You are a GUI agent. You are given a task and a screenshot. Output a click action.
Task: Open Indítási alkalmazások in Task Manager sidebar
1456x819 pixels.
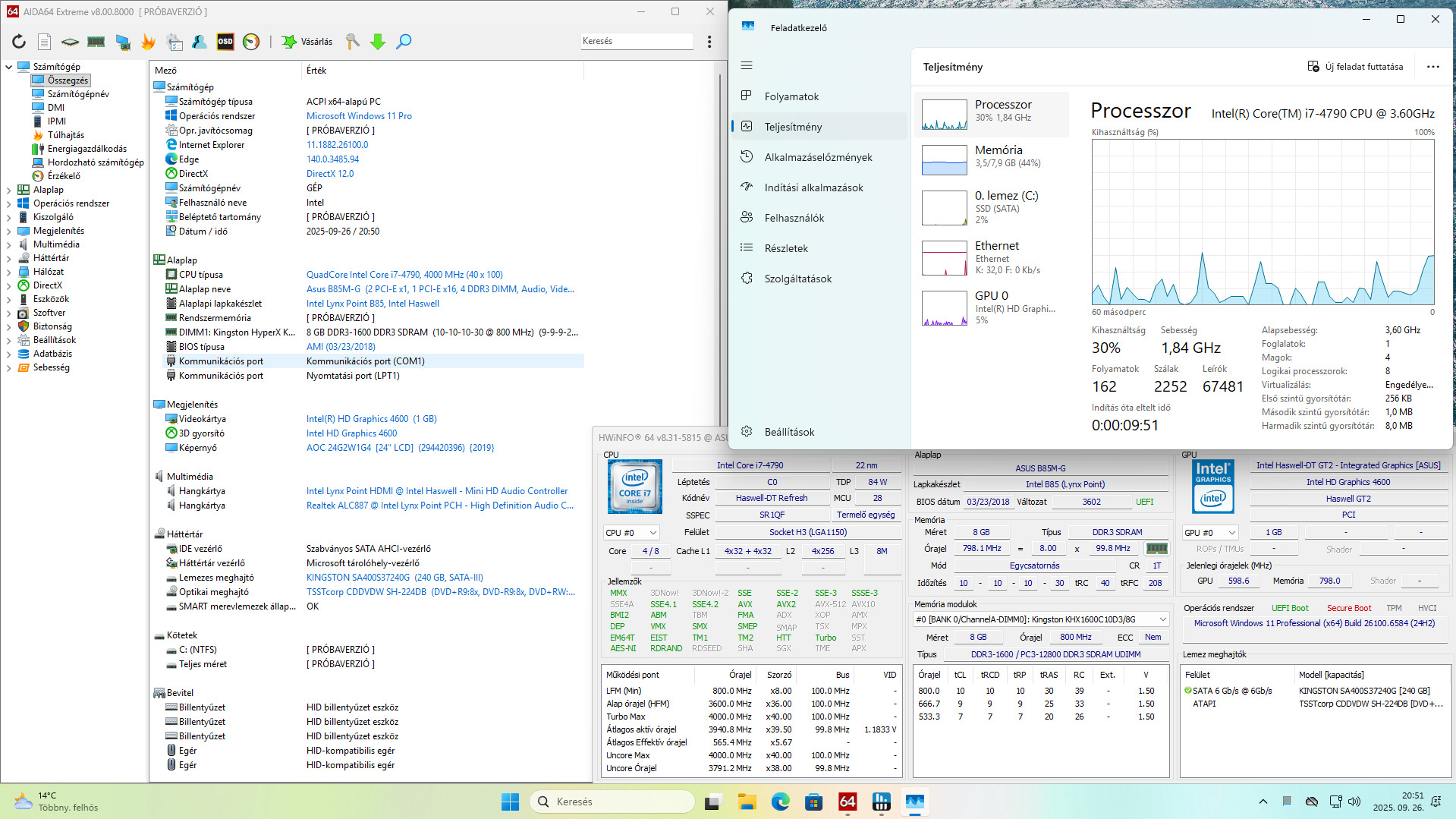click(813, 187)
